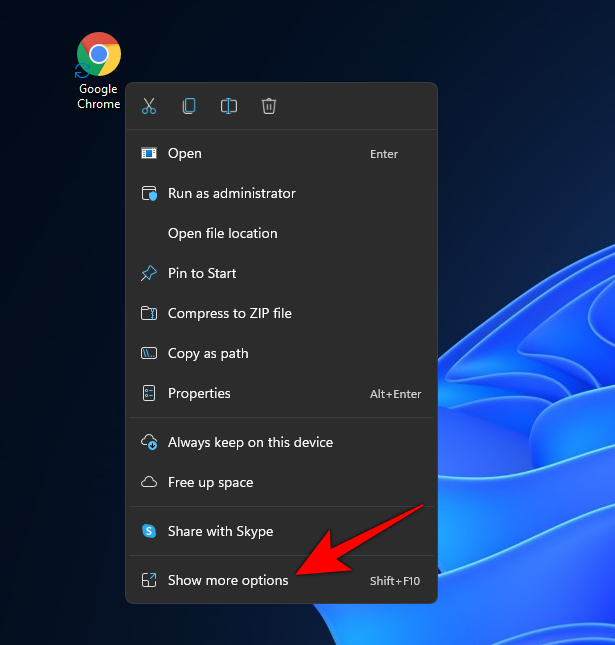This screenshot has width=615, height=645.
Task: Click the Alt+Enter shortcut hint text
Action: coord(395,394)
